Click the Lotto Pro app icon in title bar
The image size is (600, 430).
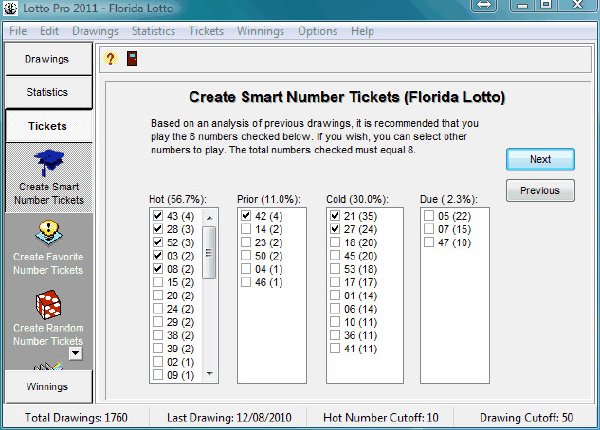(x=10, y=8)
